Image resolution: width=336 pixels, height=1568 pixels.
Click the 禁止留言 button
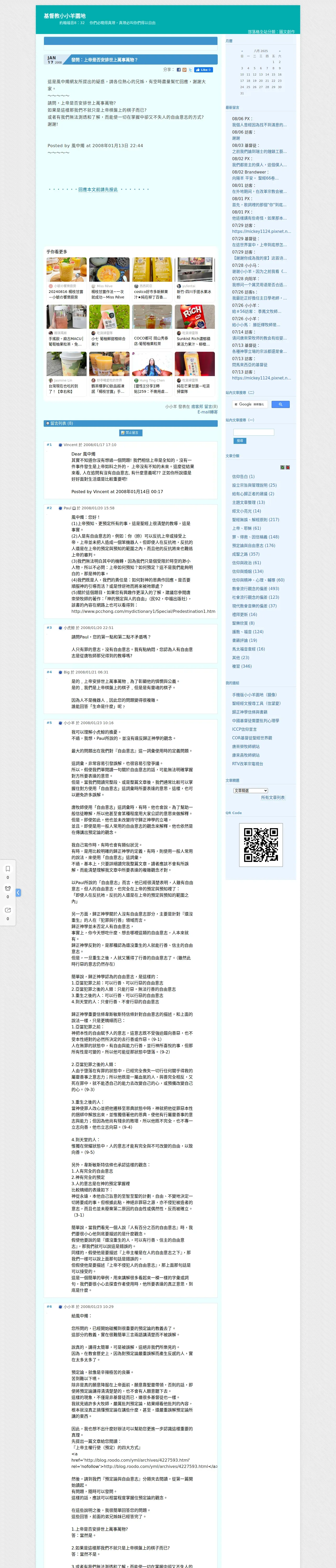(x=131, y=433)
